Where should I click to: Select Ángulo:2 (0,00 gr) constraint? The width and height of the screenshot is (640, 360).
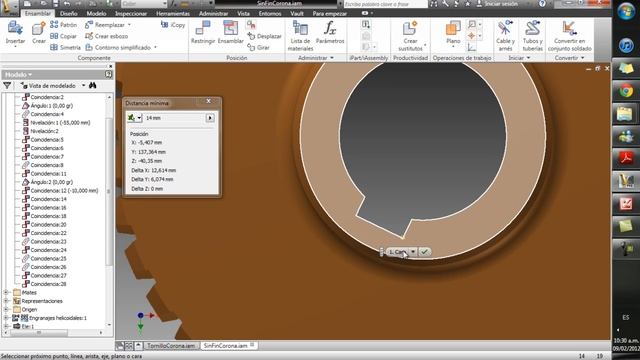[x=47, y=182]
